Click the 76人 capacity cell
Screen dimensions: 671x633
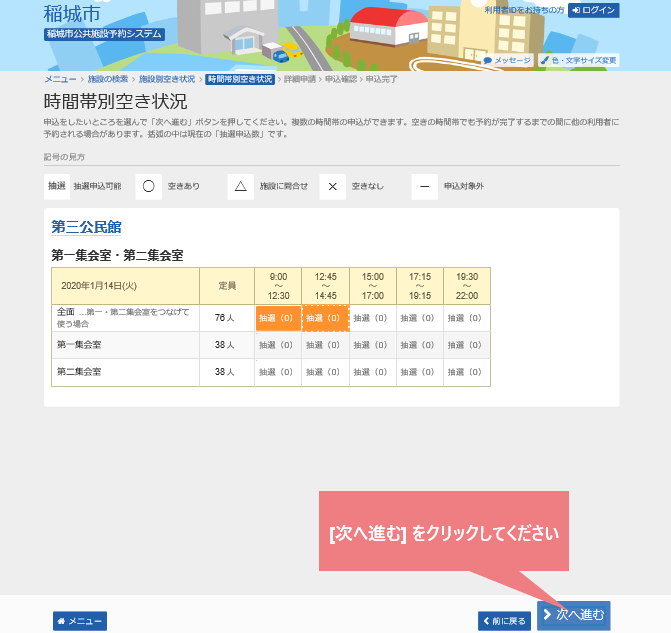click(227, 318)
